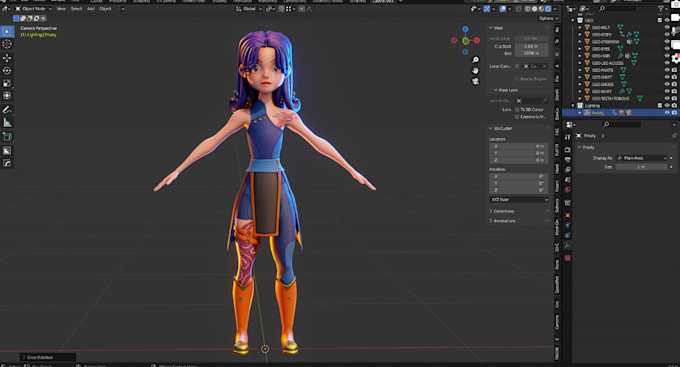
Task: Toggle visibility eye for Lighting collection
Action: (667, 105)
